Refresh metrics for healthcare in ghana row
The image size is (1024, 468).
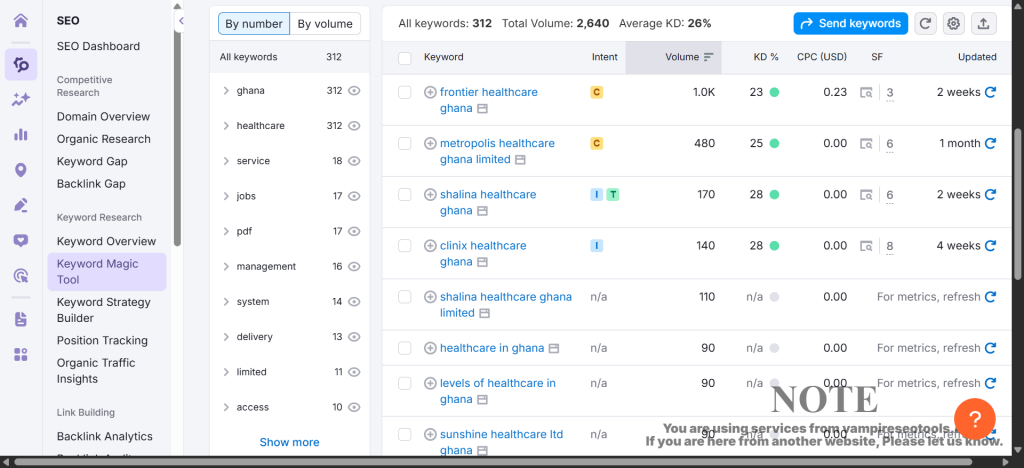click(990, 348)
